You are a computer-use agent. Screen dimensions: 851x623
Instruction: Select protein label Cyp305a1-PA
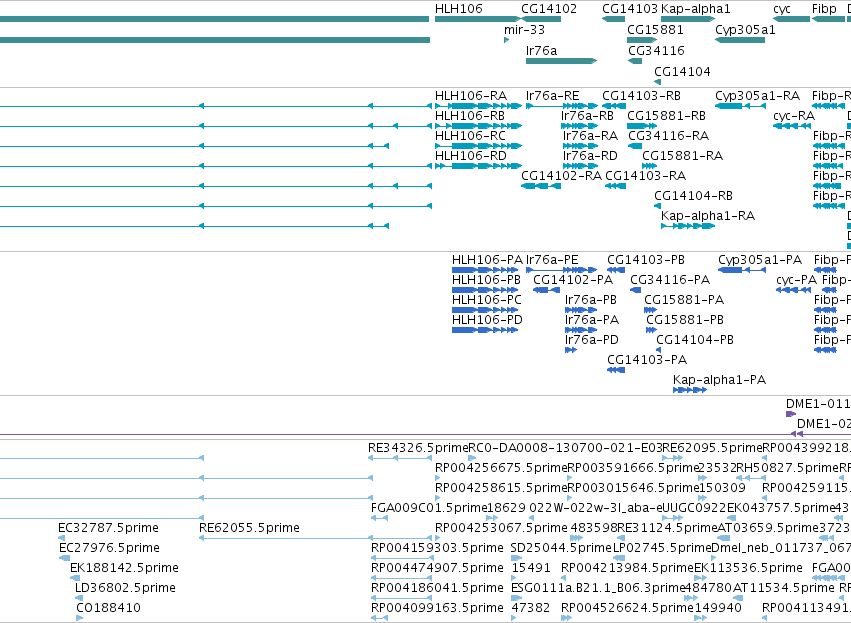[x=760, y=260]
